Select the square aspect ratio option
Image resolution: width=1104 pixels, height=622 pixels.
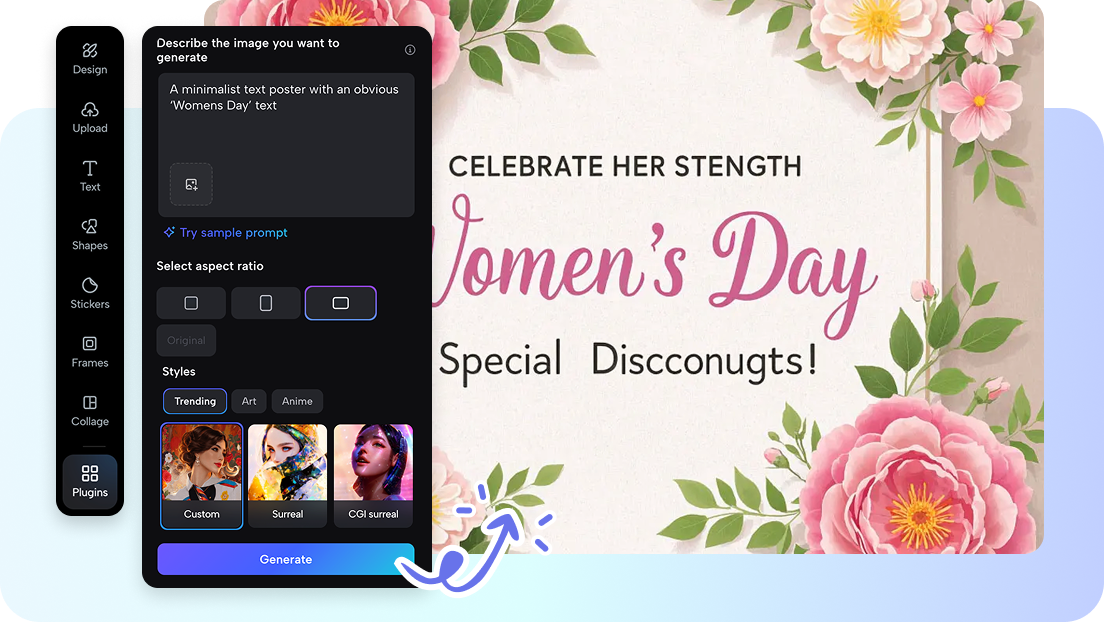(x=191, y=303)
